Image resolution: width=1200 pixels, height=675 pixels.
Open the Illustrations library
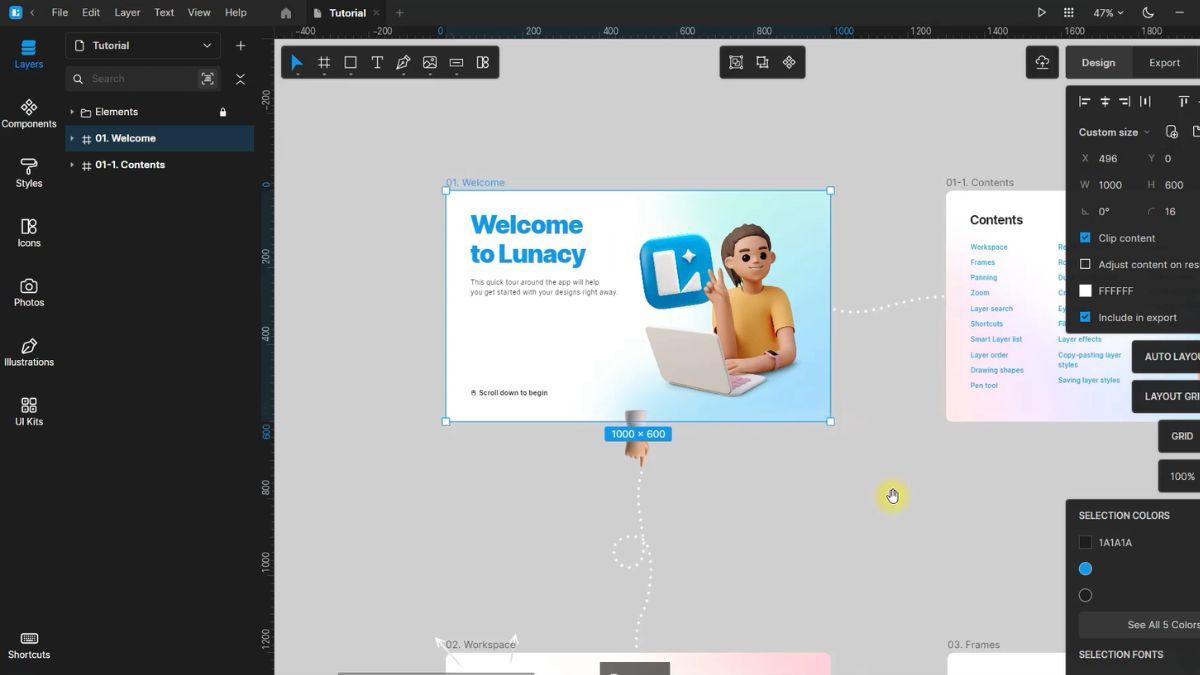pyautogui.click(x=29, y=352)
